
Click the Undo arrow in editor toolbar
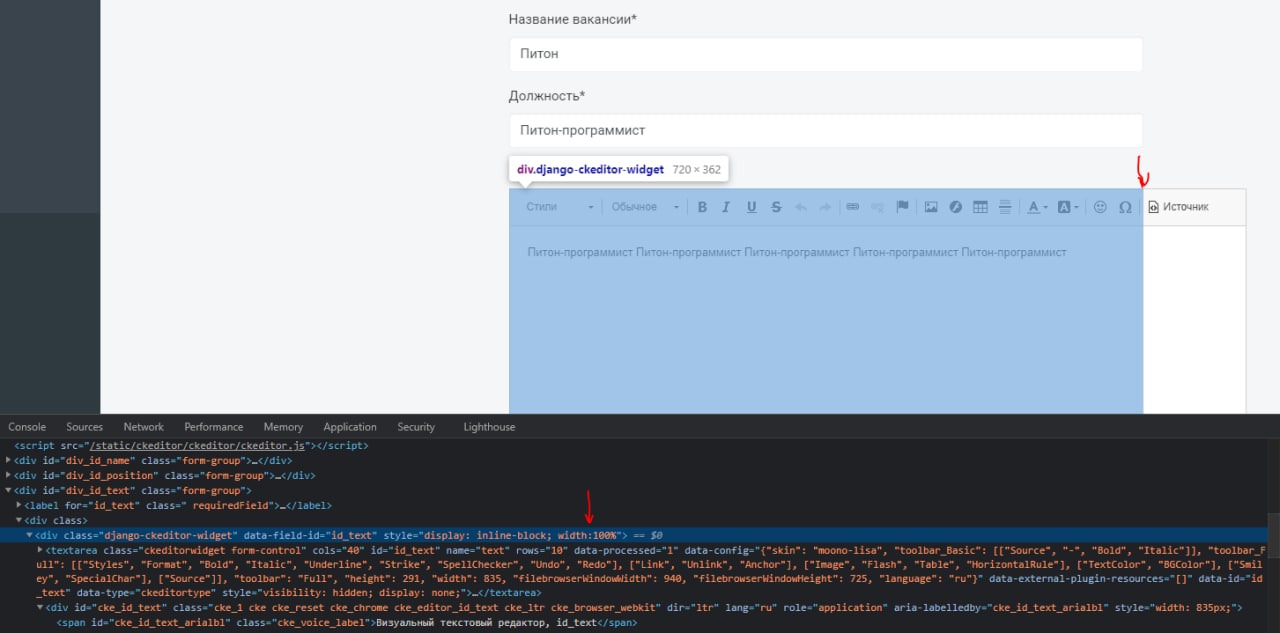coord(801,207)
